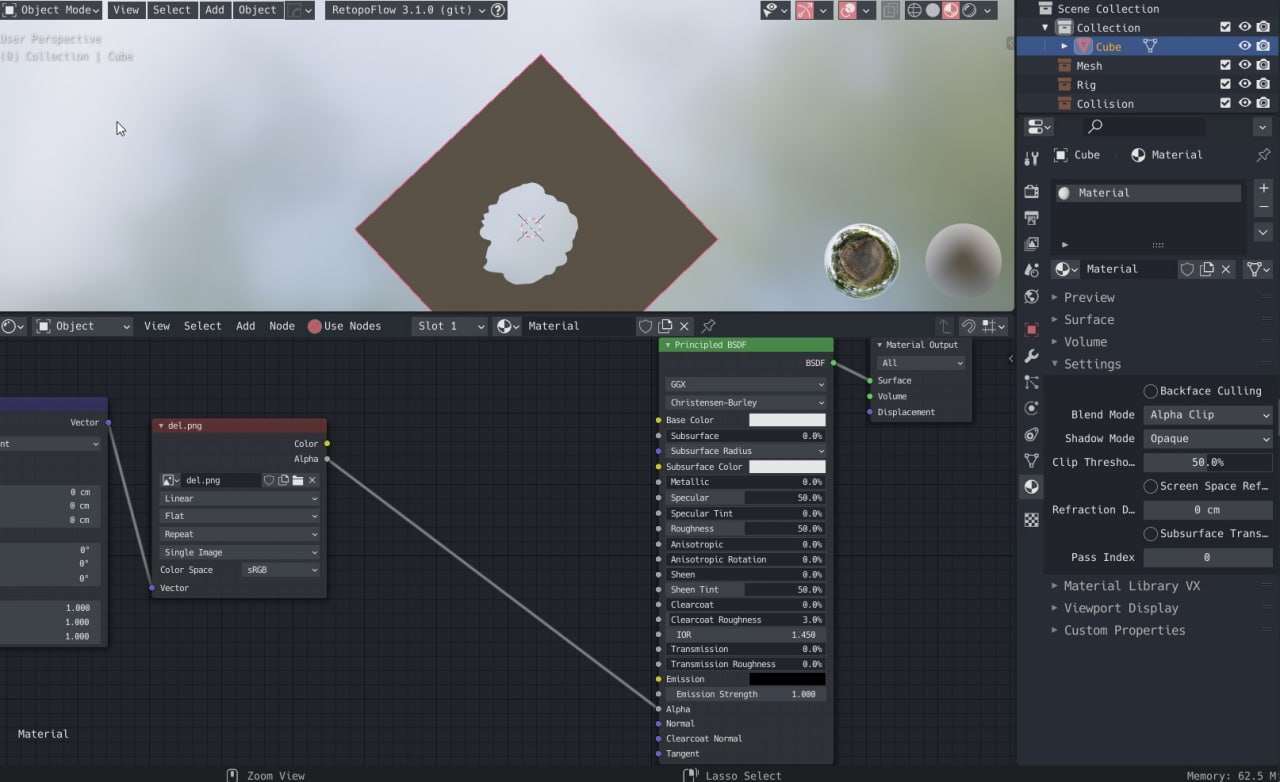Open the Slot 1 dropdown
This screenshot has width=1280, height=782.
[450, 326]
